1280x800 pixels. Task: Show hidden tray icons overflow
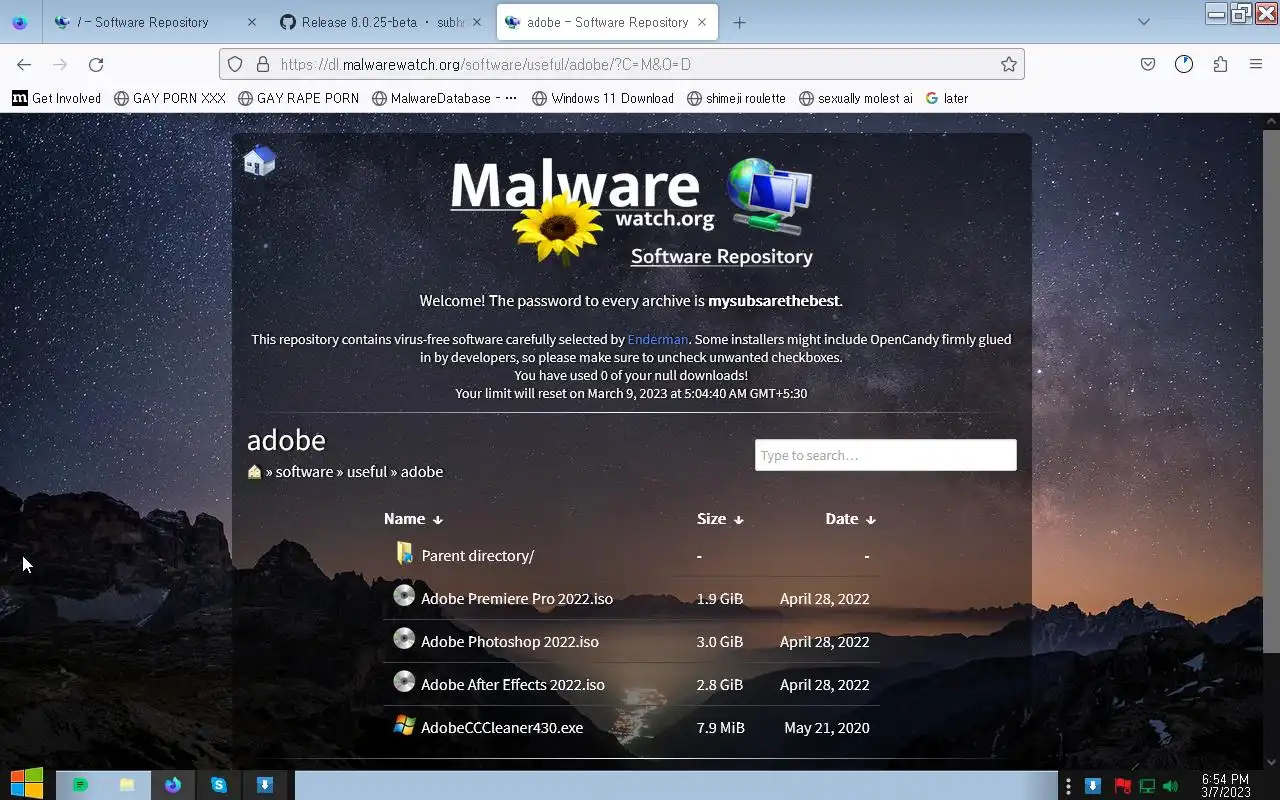tap(1068, 786)
